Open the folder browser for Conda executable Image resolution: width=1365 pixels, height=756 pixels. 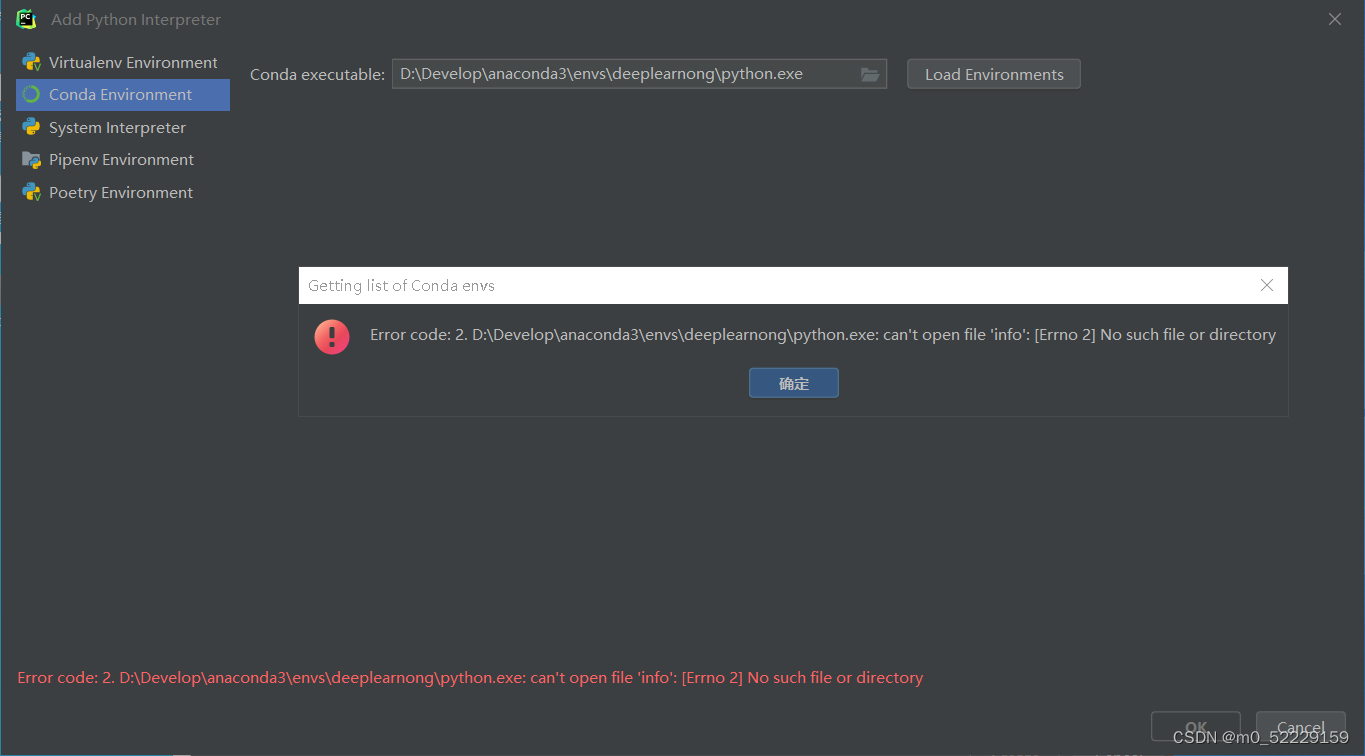tap(870, 74)
